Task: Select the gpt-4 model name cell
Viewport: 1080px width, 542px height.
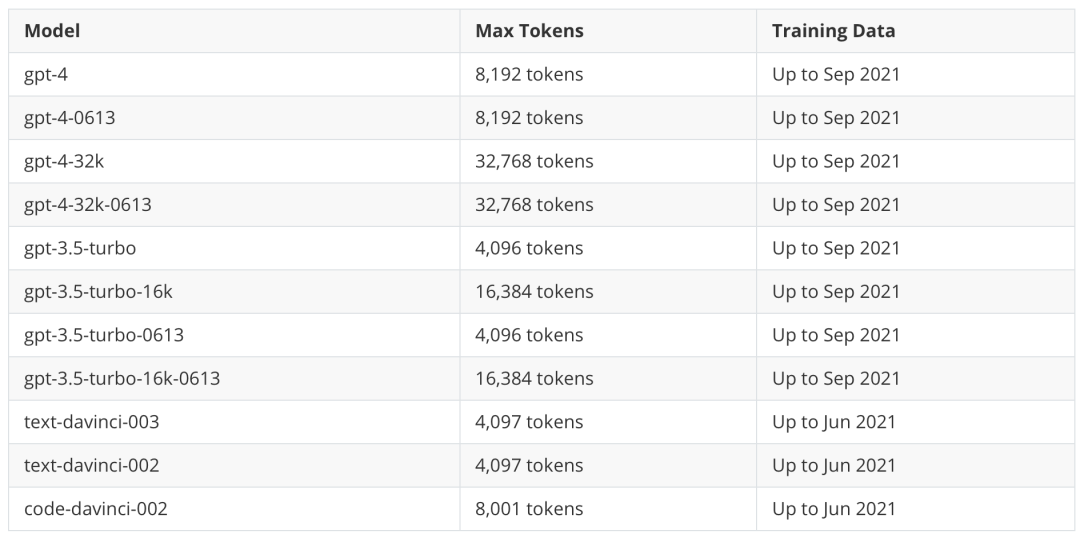Action: click(x=45, y=74)
